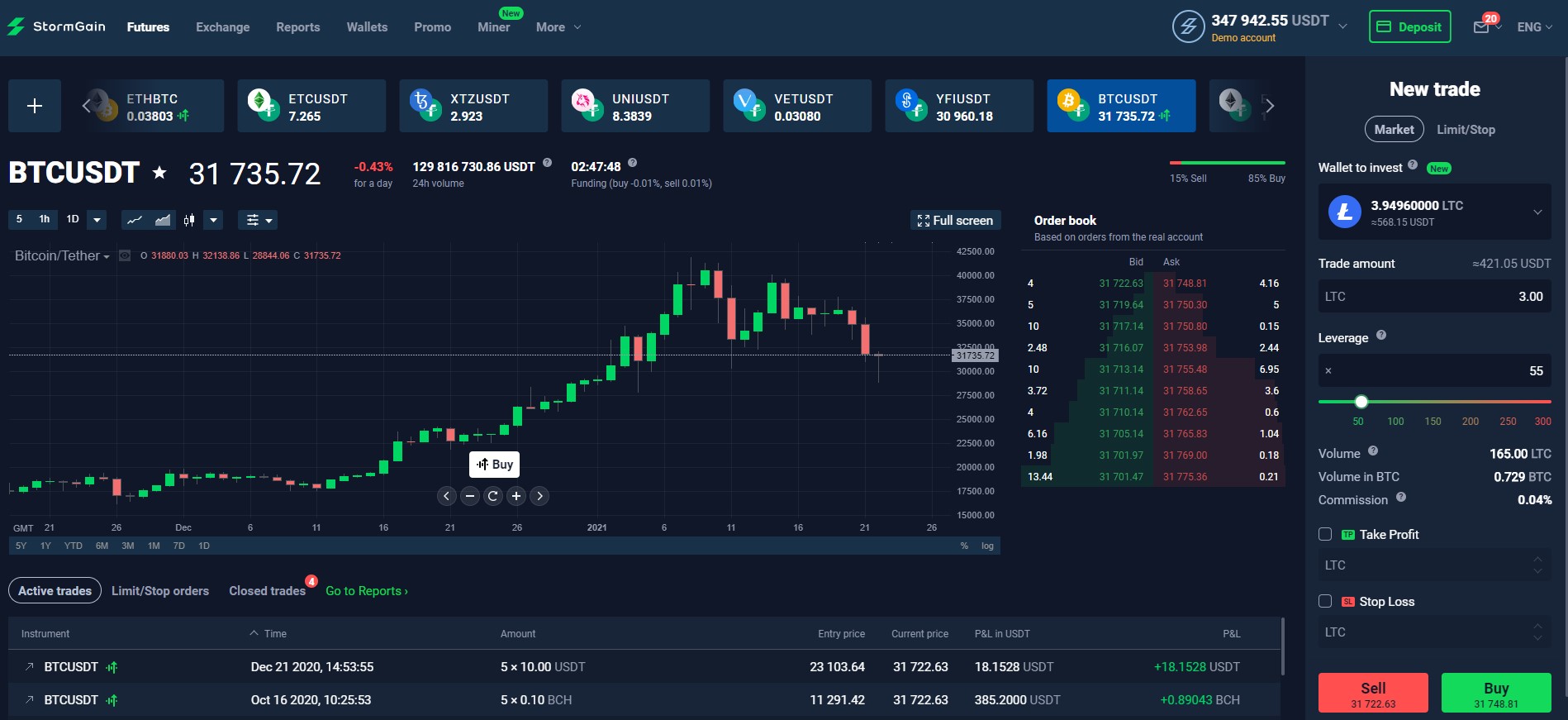Switch to Active trades tab
This screenshot has height=720, width=1568.
click(55, 590)
